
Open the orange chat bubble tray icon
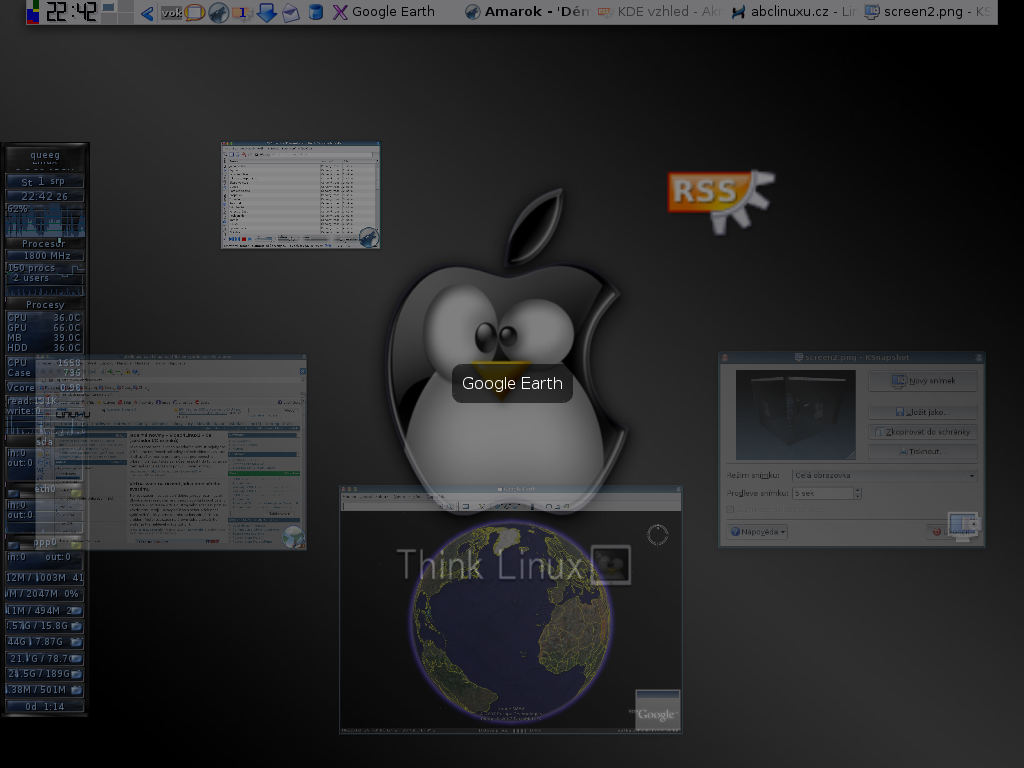[195, 12]
